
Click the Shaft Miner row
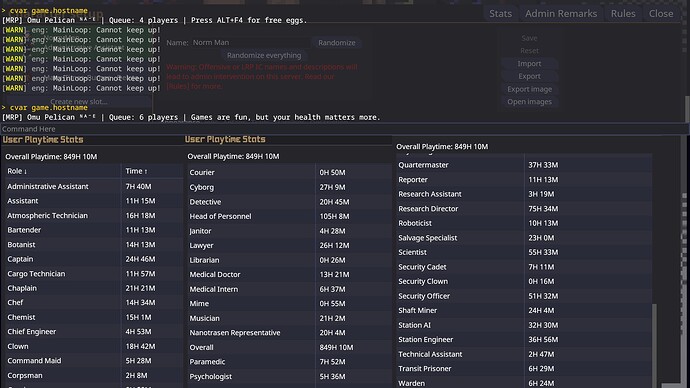[x=524, y=311]
